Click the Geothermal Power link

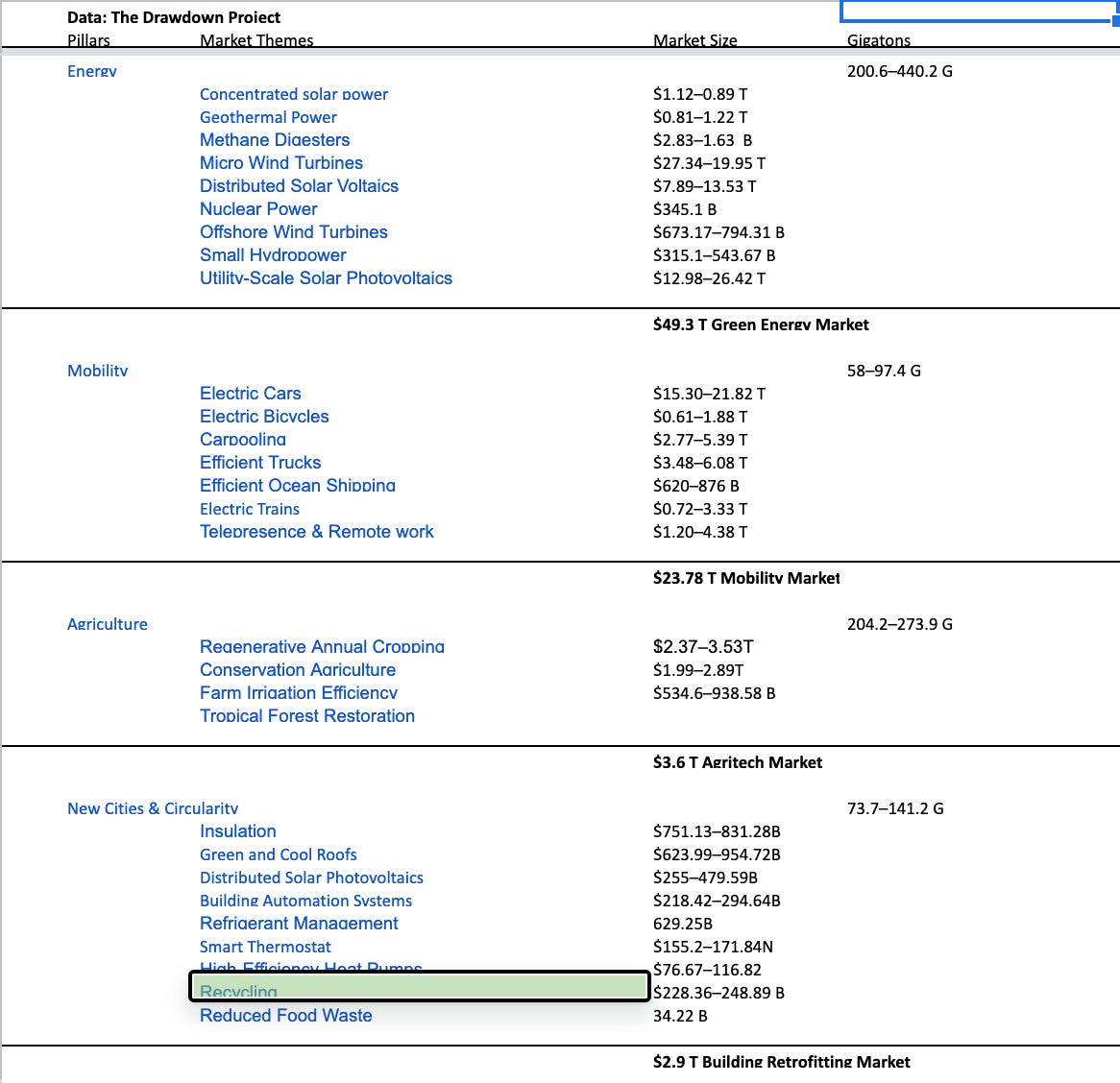(268, 117)
